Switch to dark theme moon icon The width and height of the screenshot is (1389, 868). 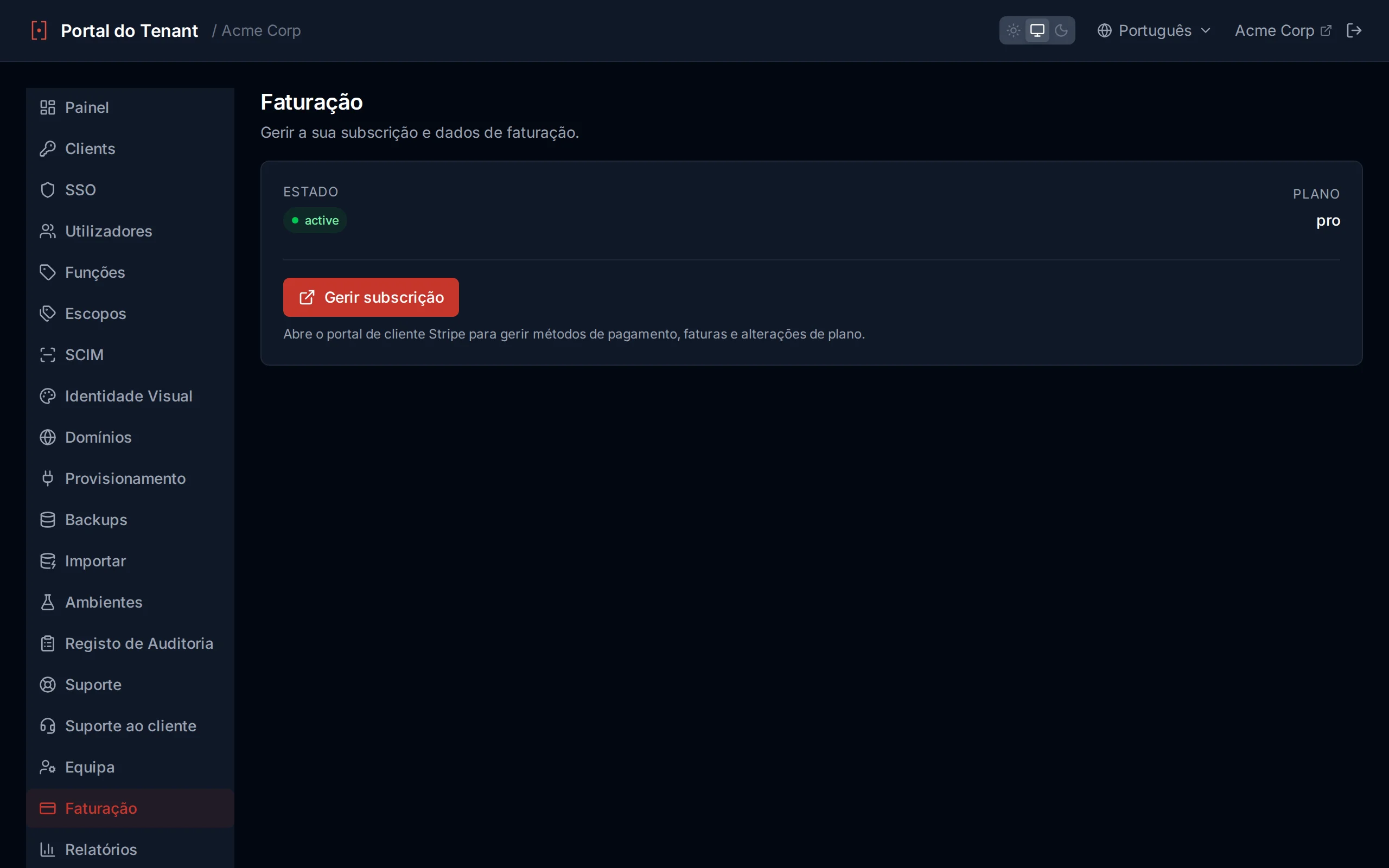tap(1061, 30)
